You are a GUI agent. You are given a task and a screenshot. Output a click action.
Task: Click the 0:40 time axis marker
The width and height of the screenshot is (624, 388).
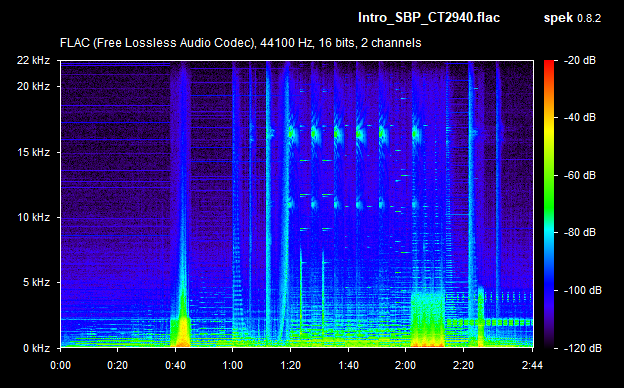click(176, 365)
